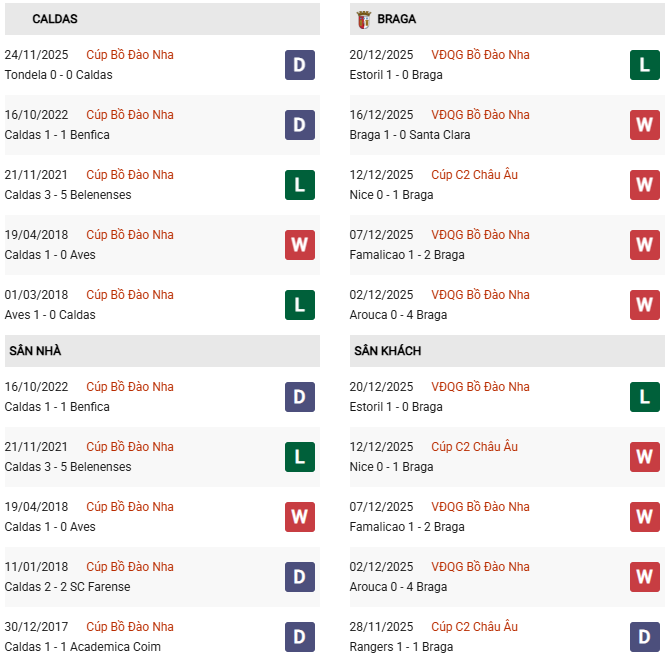Open Cúp Bồ Đào Nha link dated 30/12/2017
Image resolution: width=666 pixels, height=661 pixels.
coord(130,627)
